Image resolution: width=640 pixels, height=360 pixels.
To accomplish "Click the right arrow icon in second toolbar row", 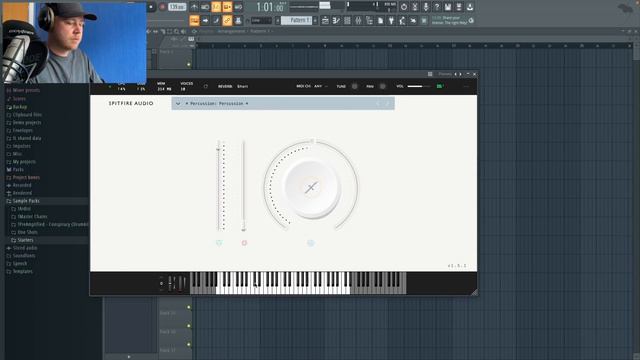I will point(205,20).
